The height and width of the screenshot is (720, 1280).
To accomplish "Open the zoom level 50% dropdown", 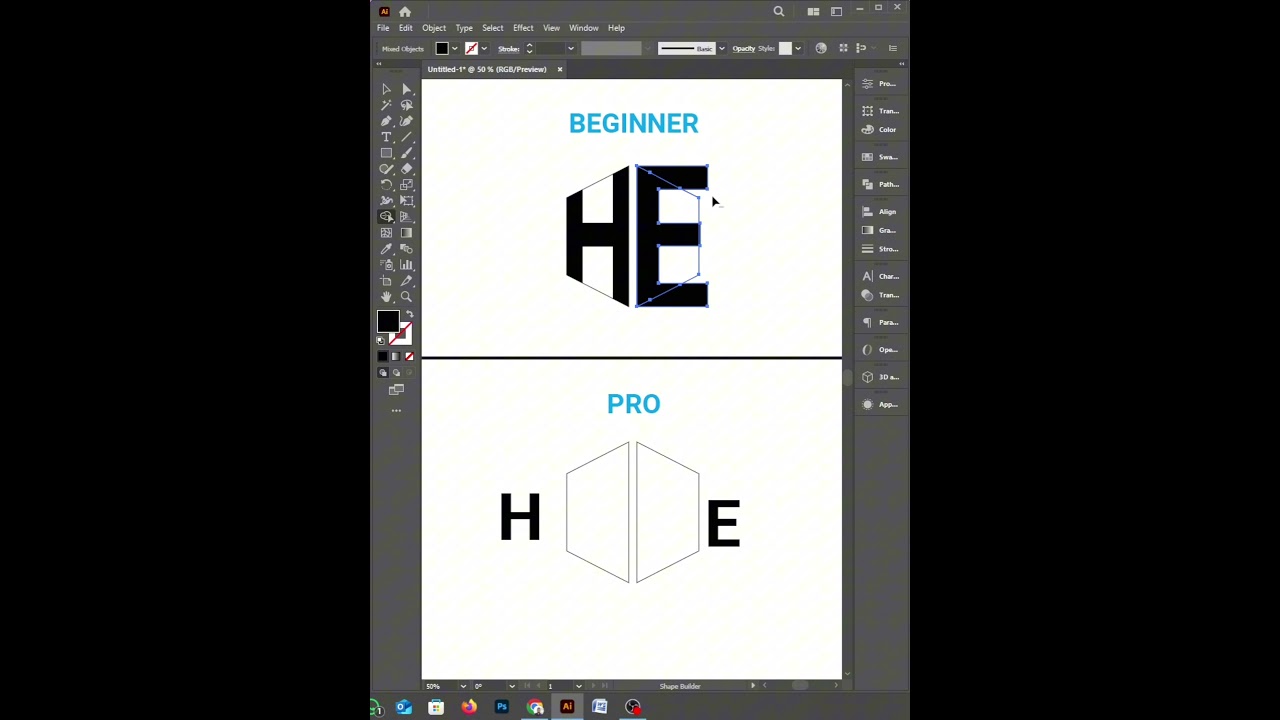I will tap(462, 686).
